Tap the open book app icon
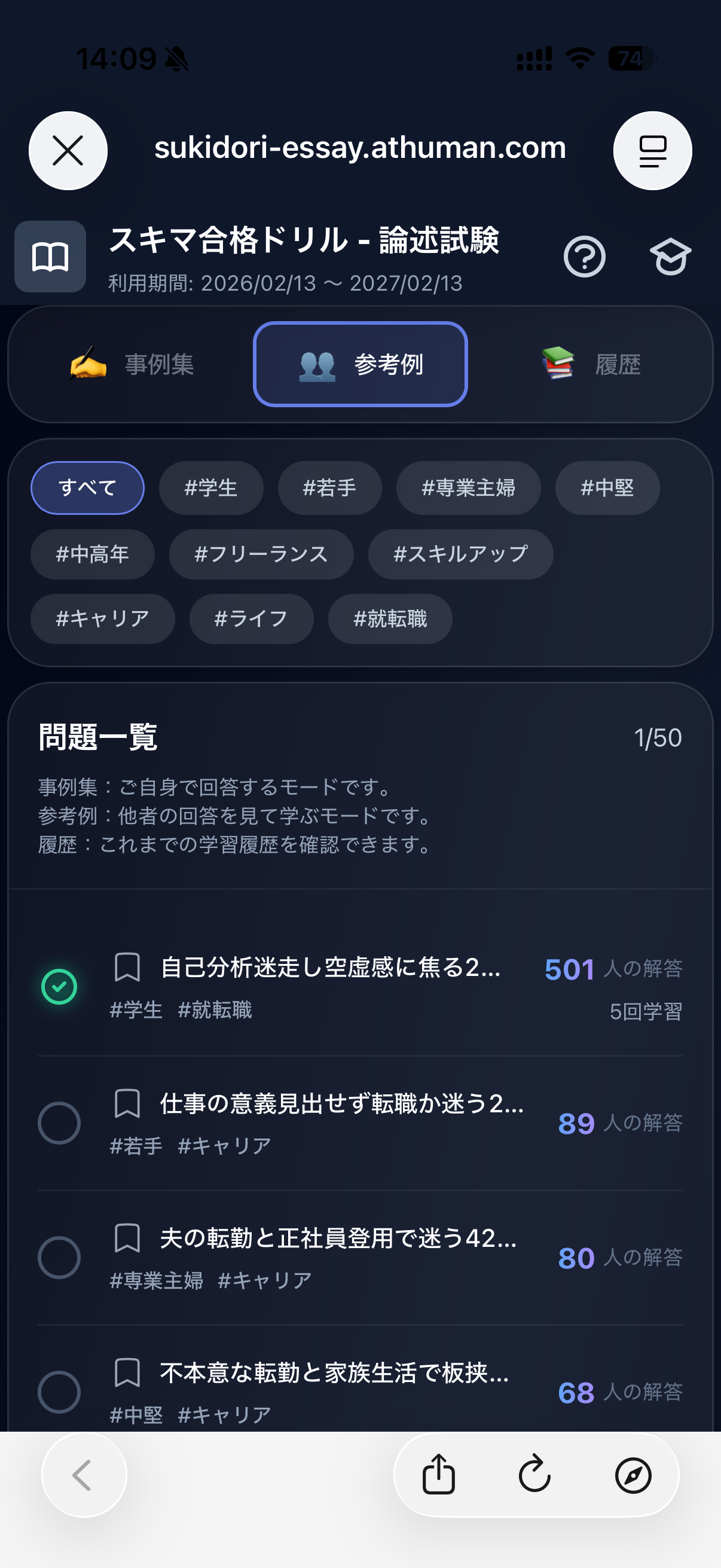 50,257
